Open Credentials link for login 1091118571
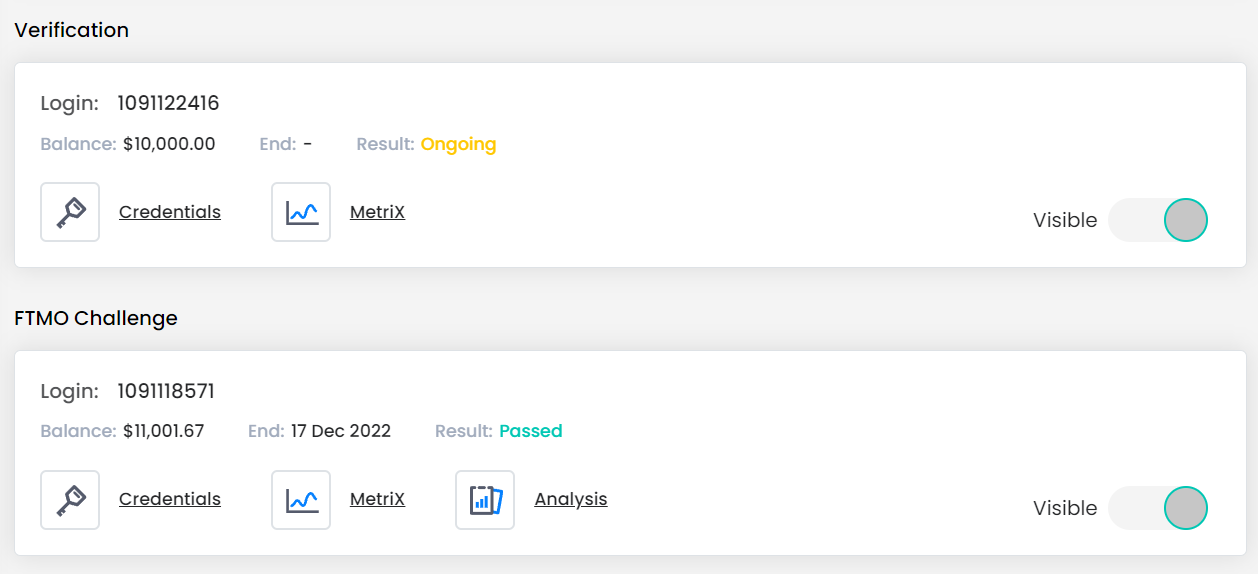The width and height of the screenshot is (1258, 574). pyautogui.click(x=170, y=499)
